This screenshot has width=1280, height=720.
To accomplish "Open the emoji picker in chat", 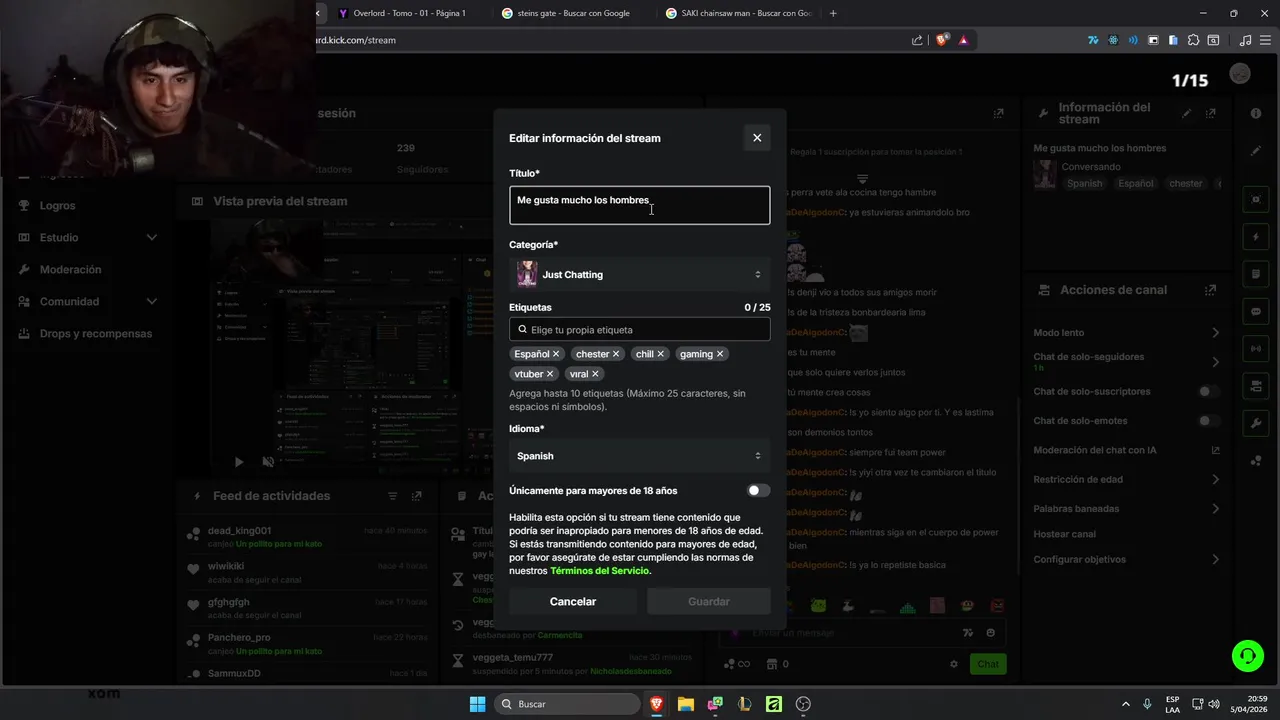I will (990, 633).
